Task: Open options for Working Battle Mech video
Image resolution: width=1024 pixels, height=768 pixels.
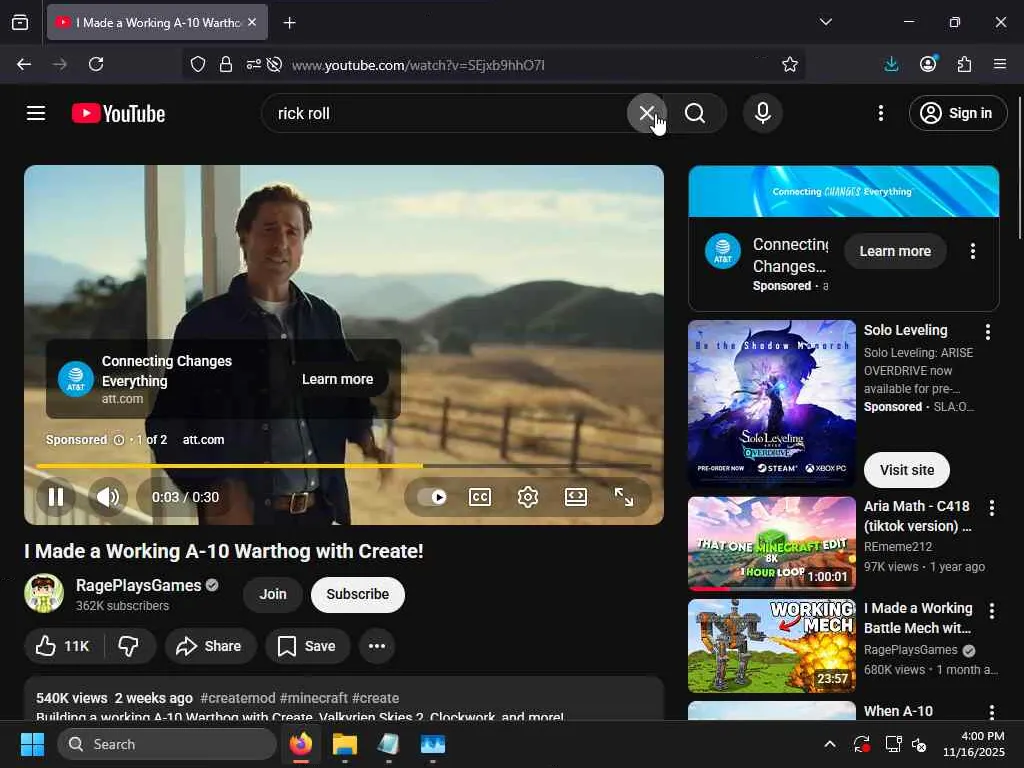Action: coord(991,611)
